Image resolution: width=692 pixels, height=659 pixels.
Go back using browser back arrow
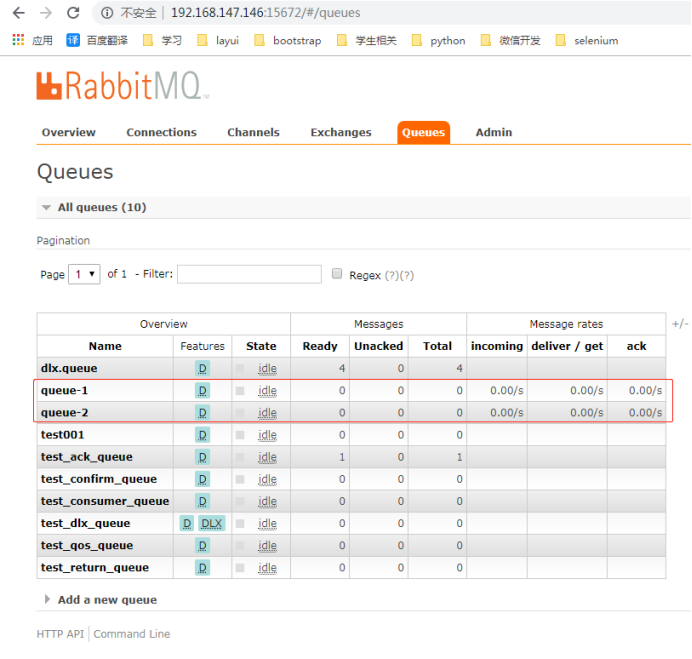pyautogui.click(x=19, y=13)
